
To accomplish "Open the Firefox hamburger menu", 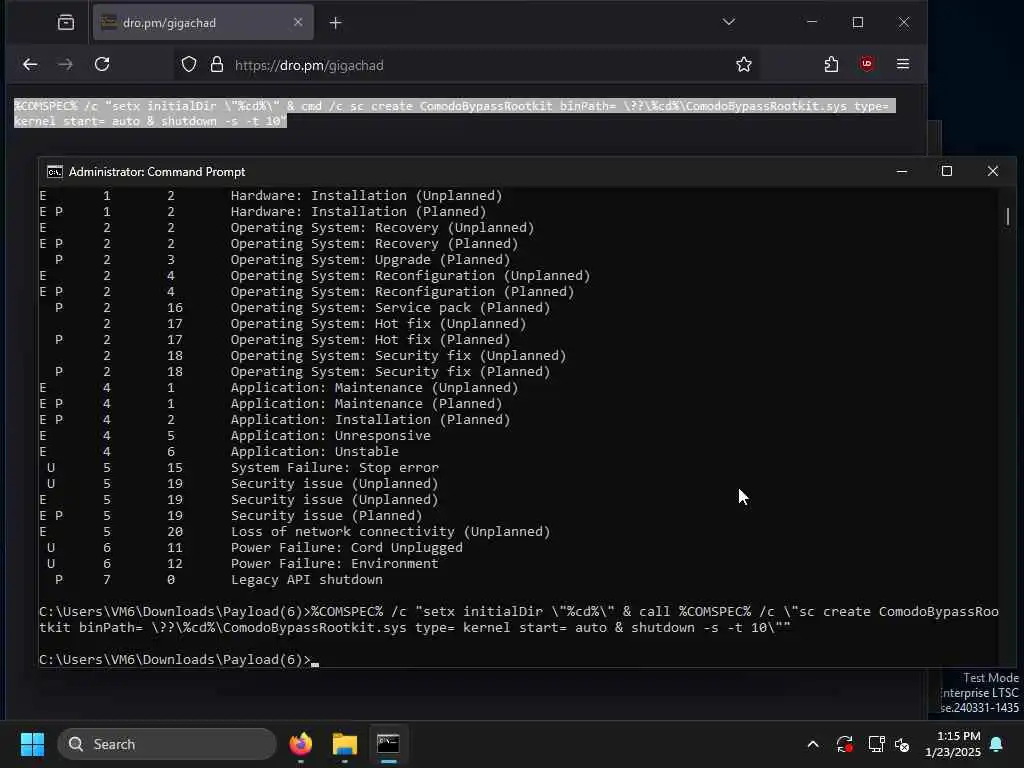I will [903, 64].
